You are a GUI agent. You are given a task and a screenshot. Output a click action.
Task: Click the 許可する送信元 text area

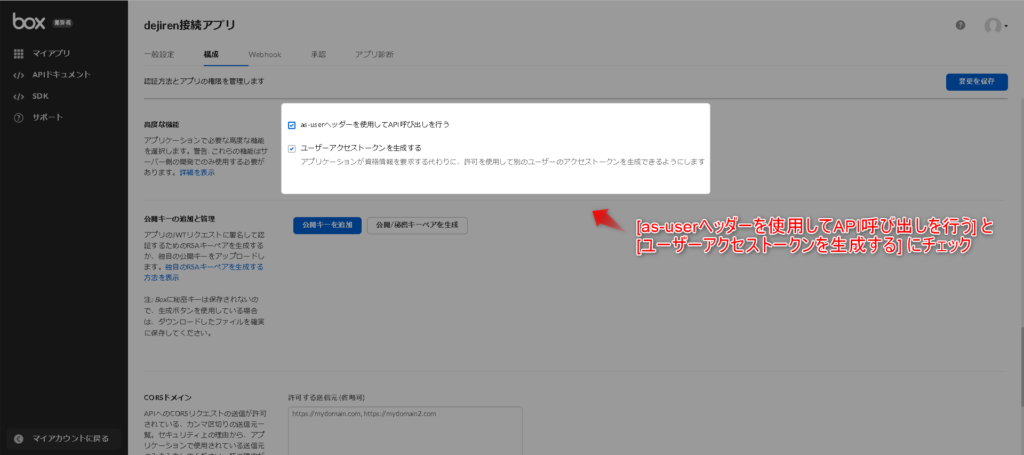click(405, 431)
